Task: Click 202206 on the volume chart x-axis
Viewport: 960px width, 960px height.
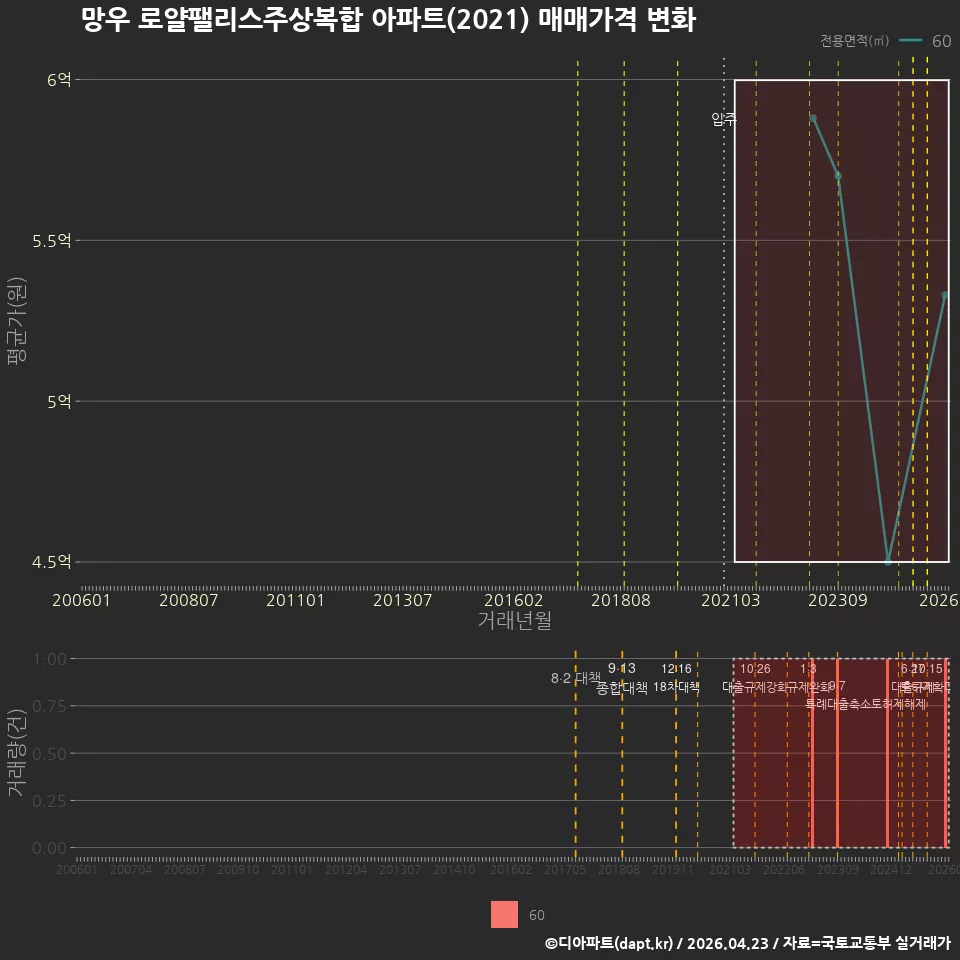Action: 784,869
